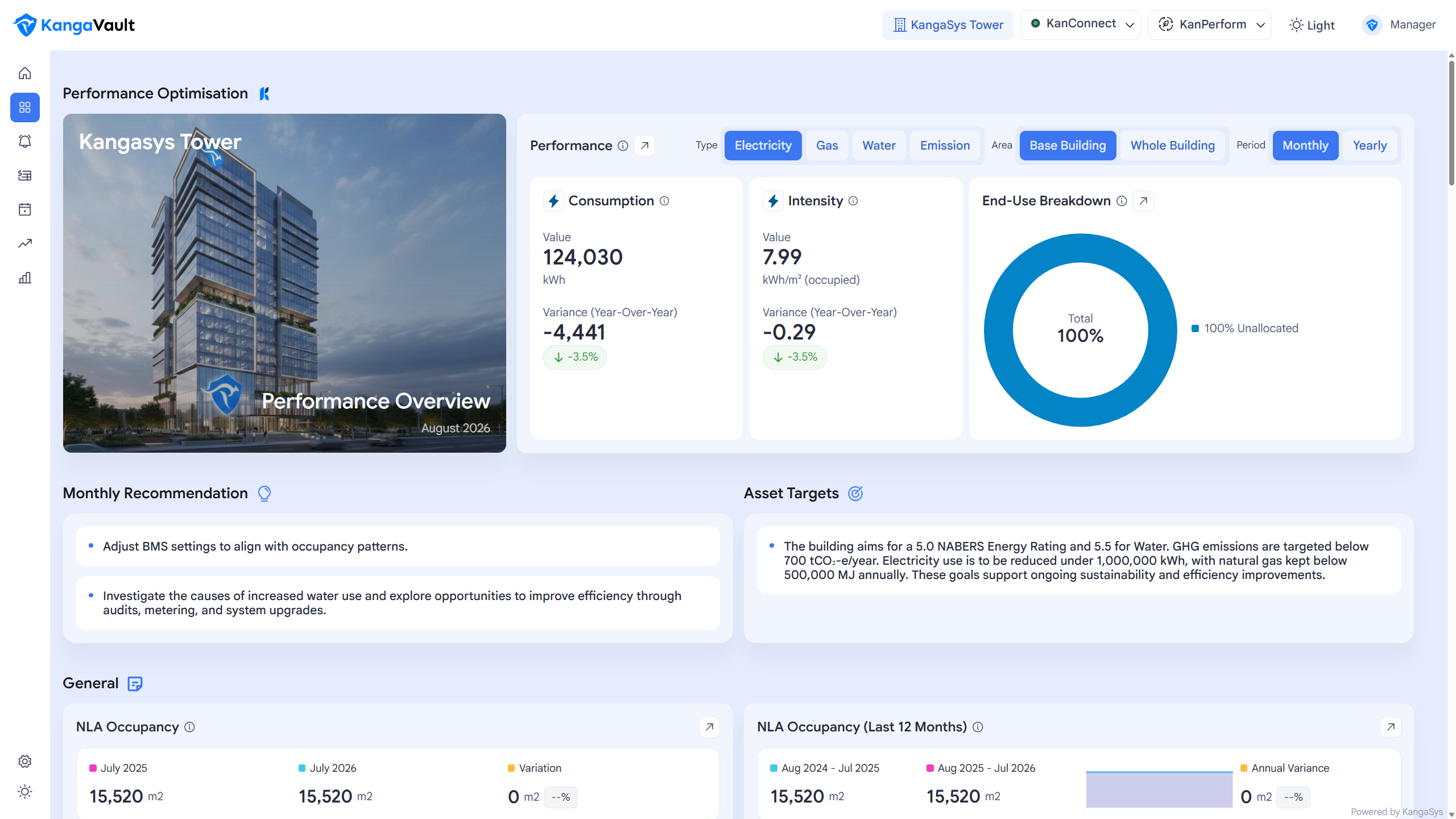Expand the Performance card arrow icon

644,146
